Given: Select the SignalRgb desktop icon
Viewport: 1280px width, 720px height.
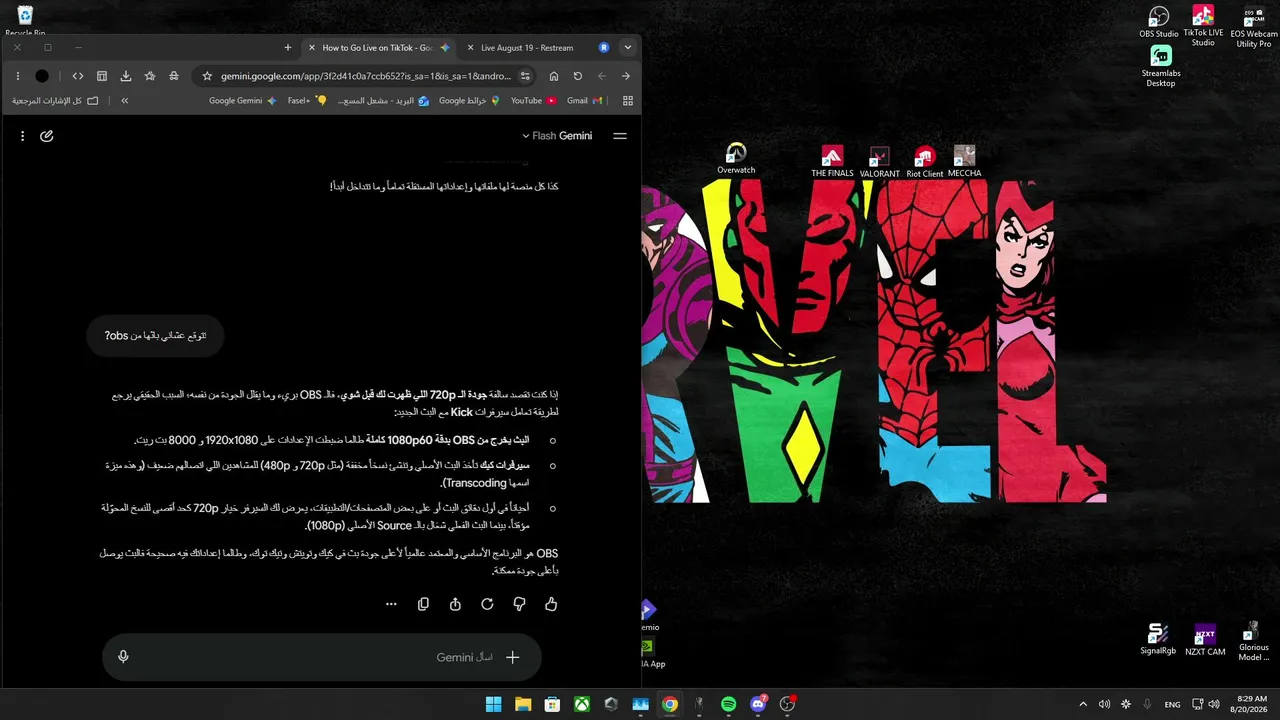Looking at the screenshot, I should pos(1158,639).
